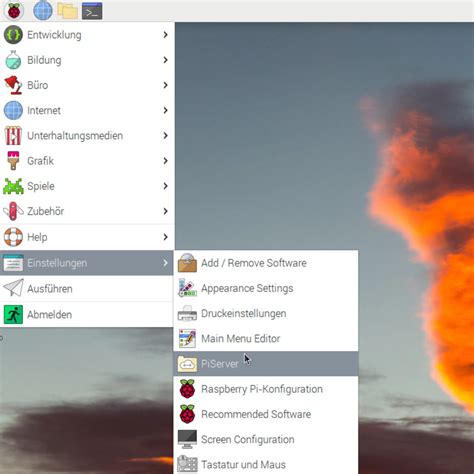Expand the Help submenu arrow
474x474 pixels.
[166, 237]
